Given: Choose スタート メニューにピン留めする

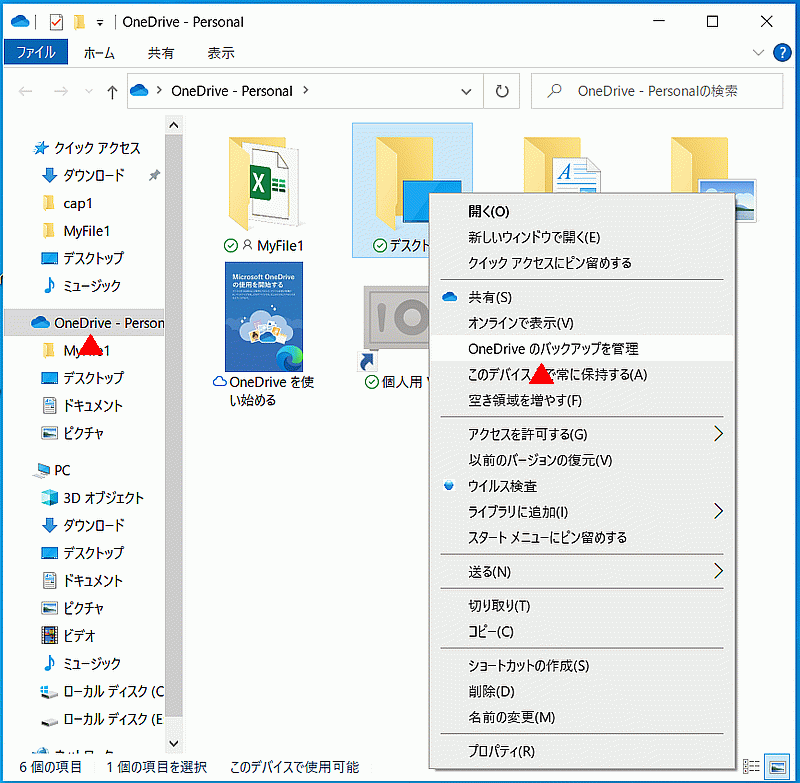Looking at the screenshot, I should point(582,537).
